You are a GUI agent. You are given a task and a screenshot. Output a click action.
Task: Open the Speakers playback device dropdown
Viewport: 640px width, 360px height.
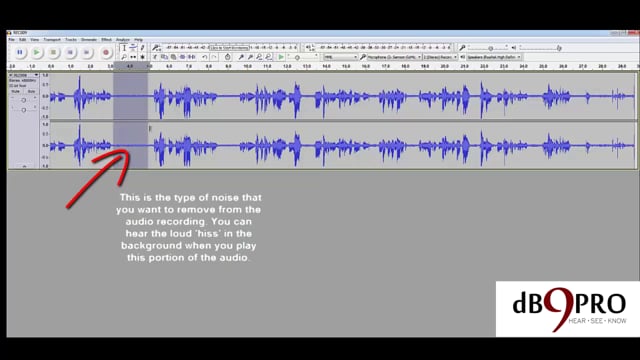[494, 57]
